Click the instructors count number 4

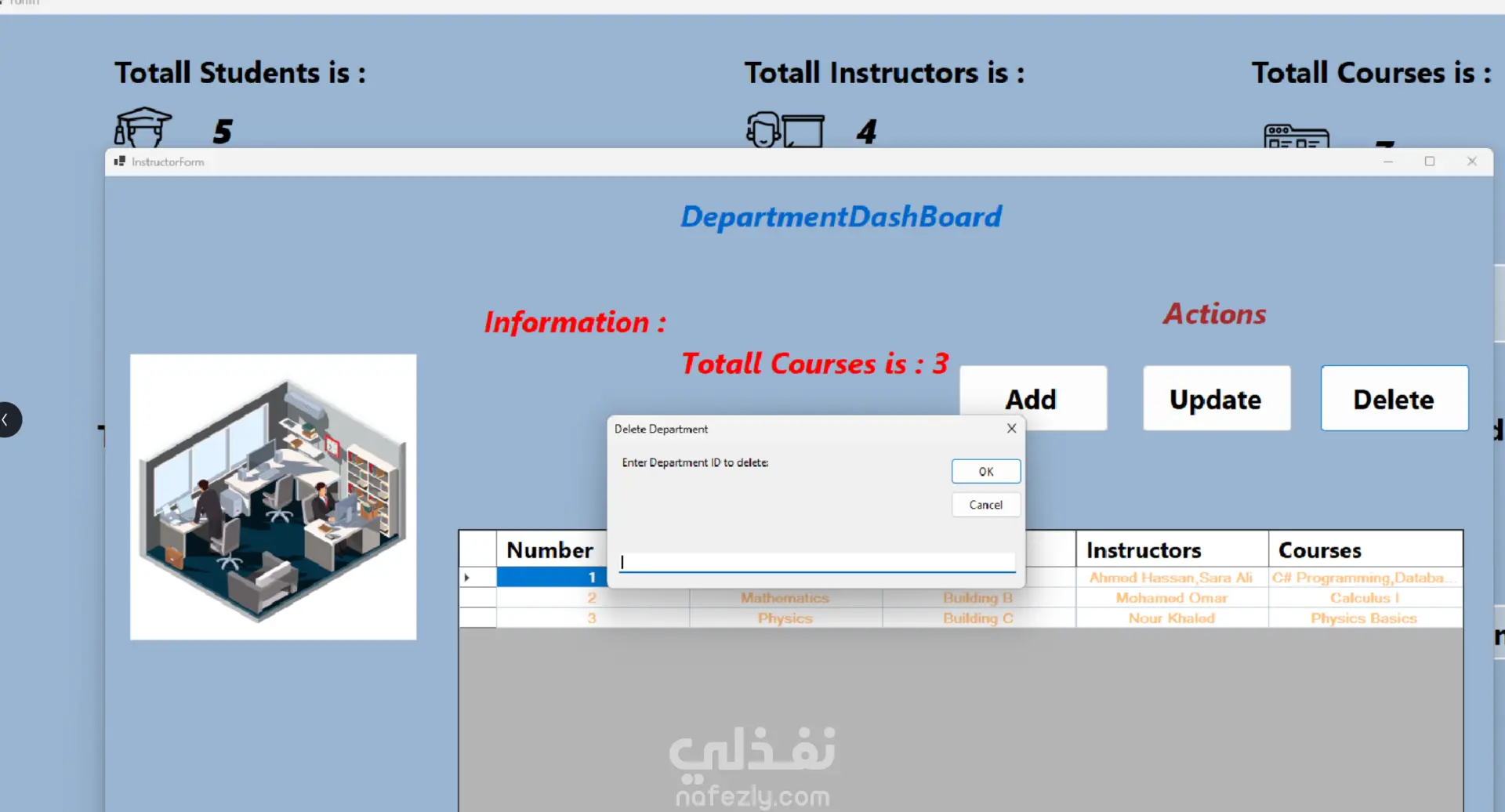click(x=867, y=131)
